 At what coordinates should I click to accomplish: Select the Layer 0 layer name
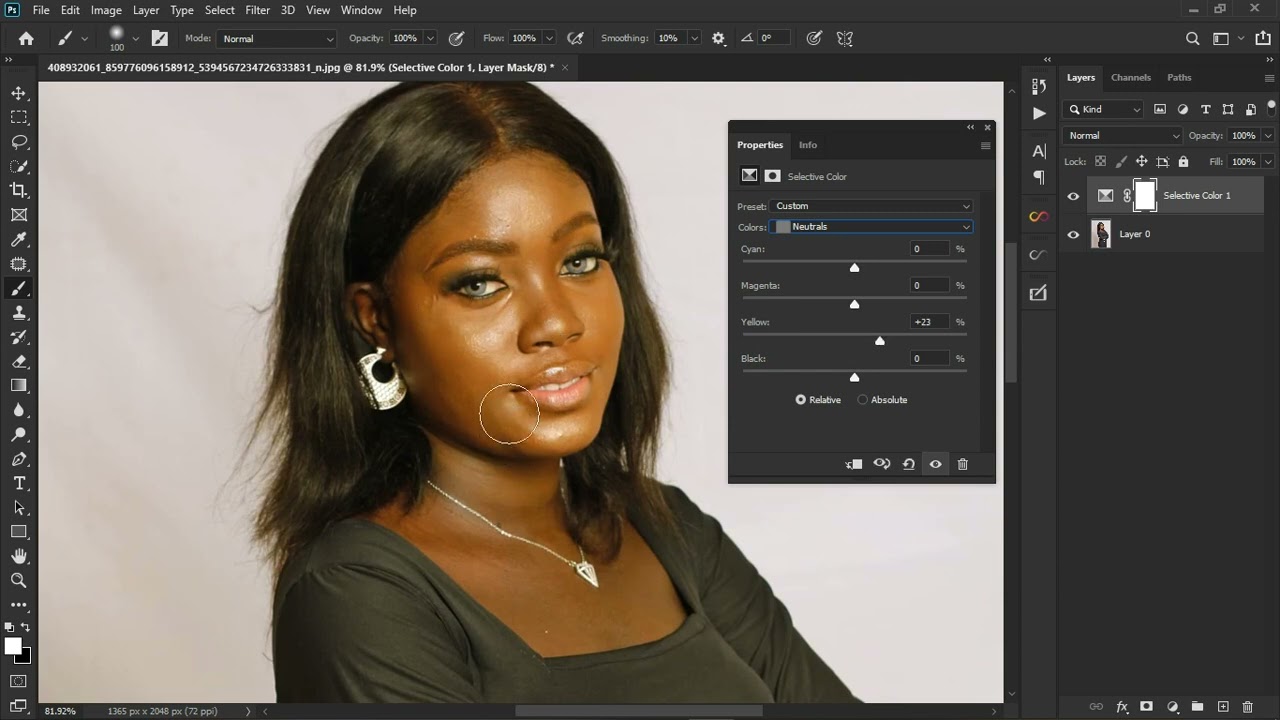1134,234
